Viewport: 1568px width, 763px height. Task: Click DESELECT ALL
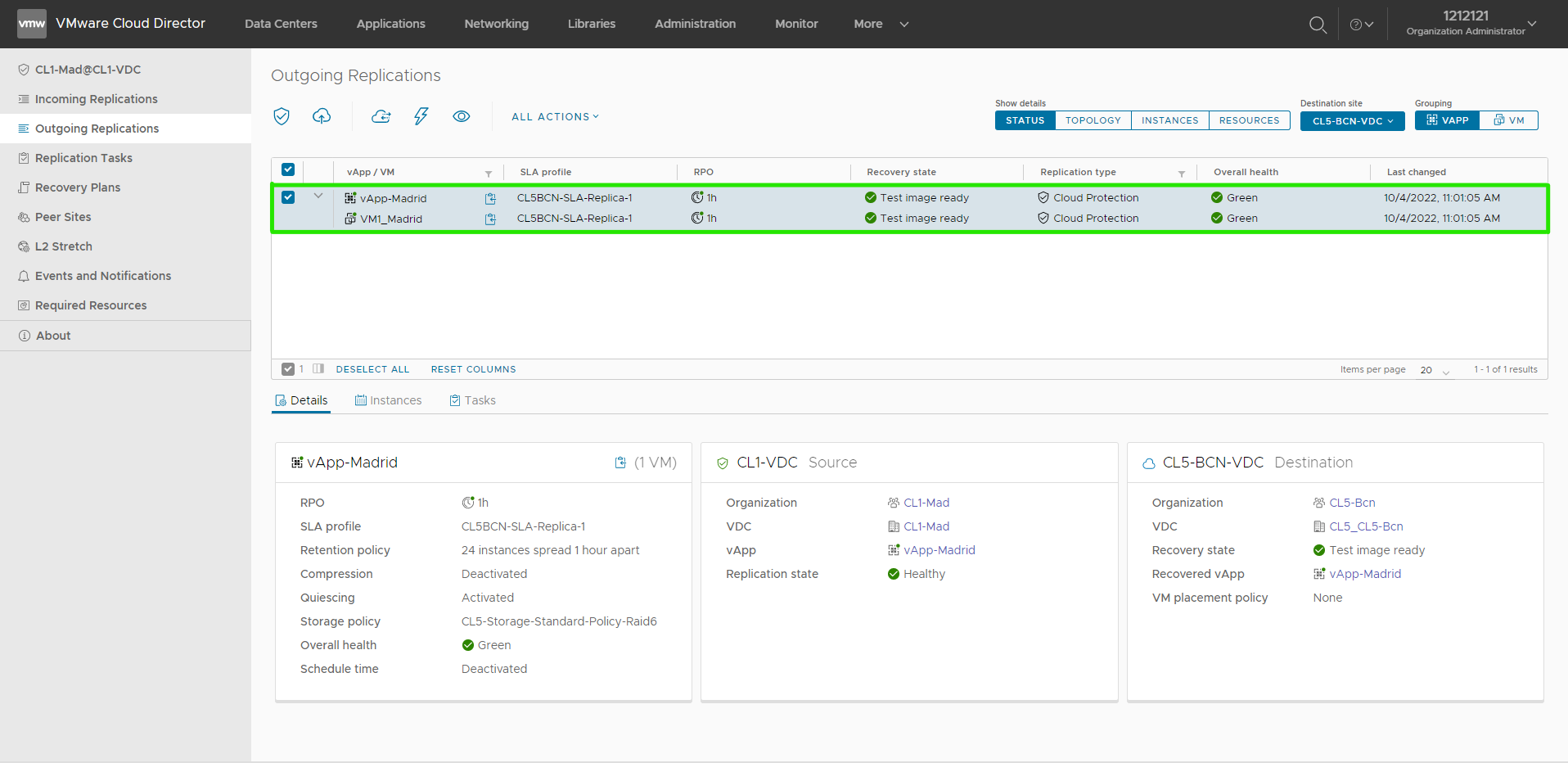click(372, 369)
